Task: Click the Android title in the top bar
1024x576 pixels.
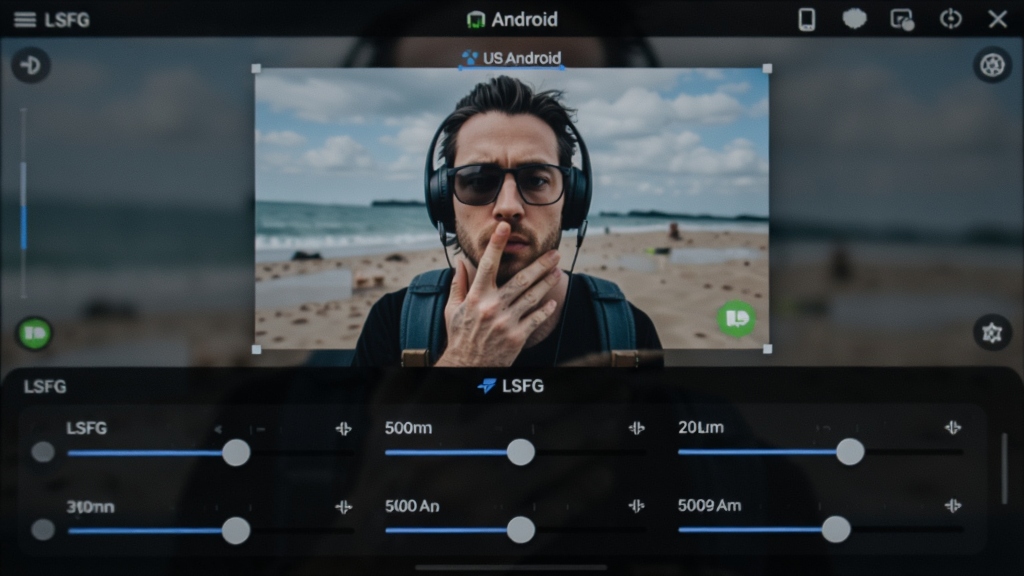Action: [513, 20]
